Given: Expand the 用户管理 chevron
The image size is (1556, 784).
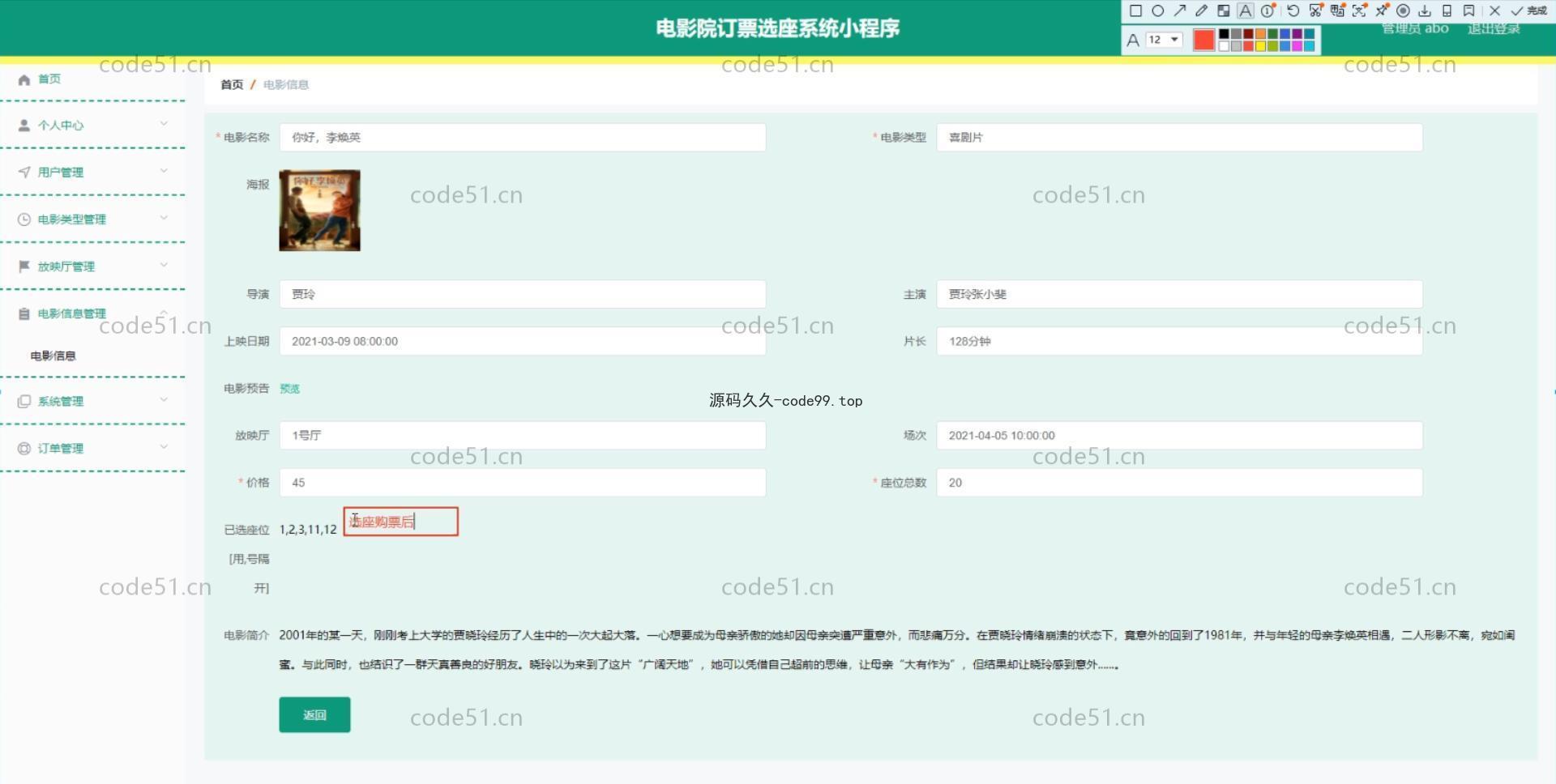Looking at the screenshot, I should point(164,171).
